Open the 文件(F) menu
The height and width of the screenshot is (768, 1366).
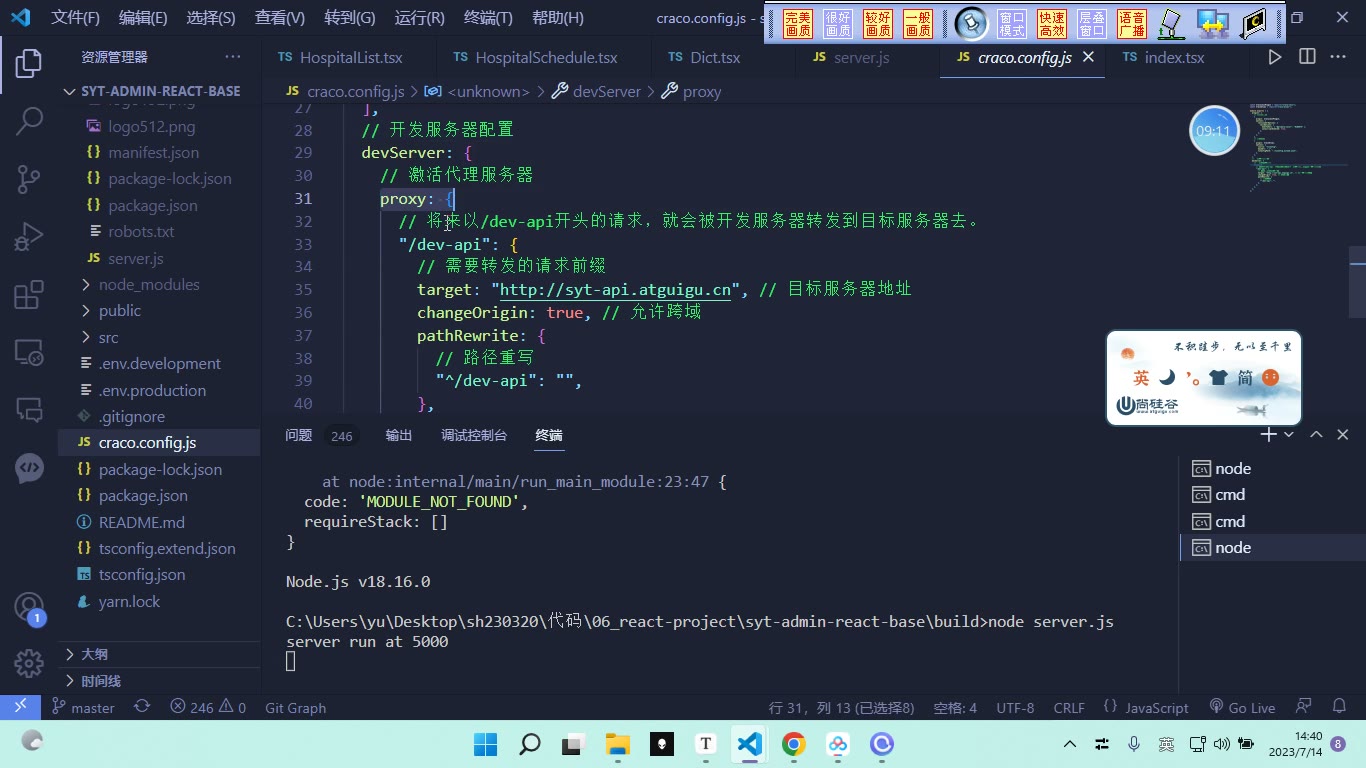coord(76,17)
